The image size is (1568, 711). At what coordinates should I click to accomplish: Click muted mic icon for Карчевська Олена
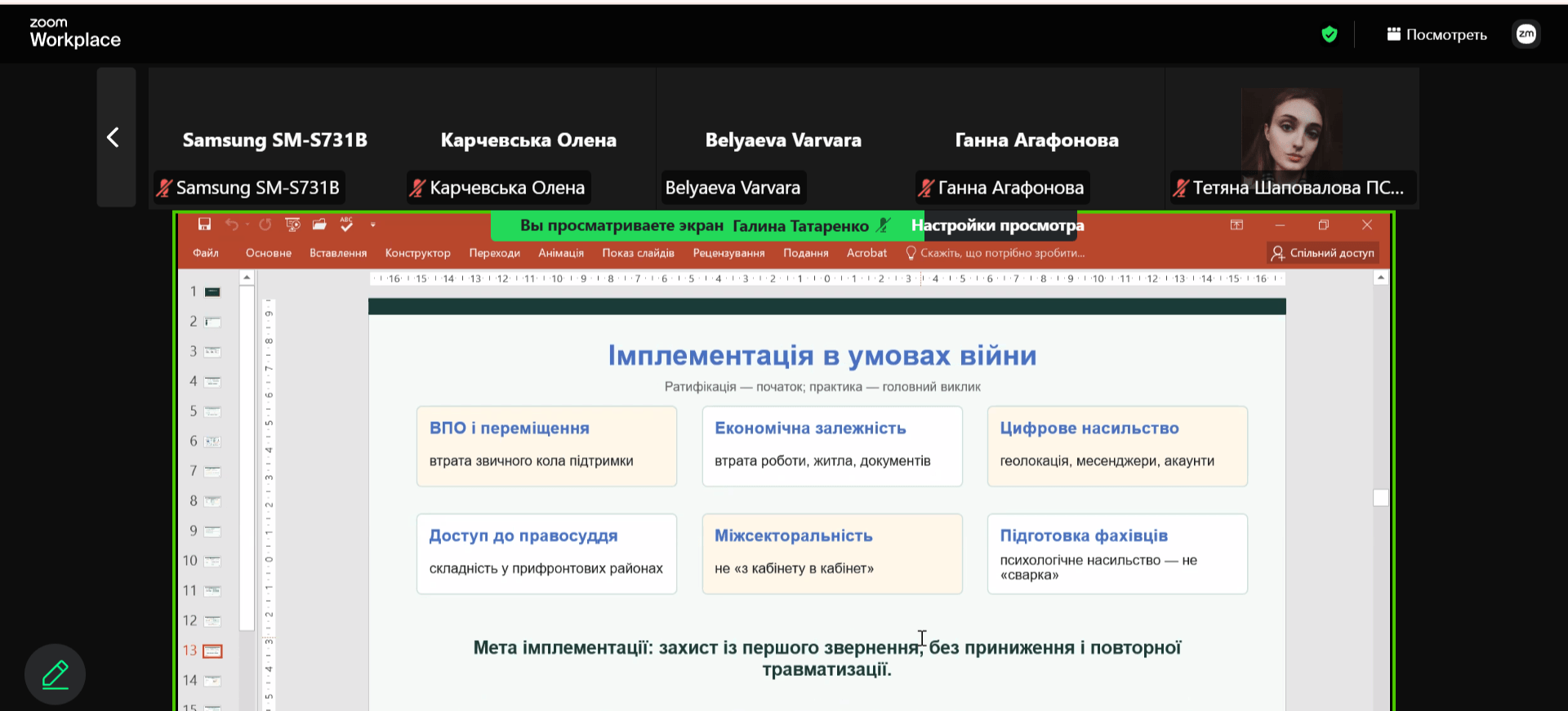417,188
